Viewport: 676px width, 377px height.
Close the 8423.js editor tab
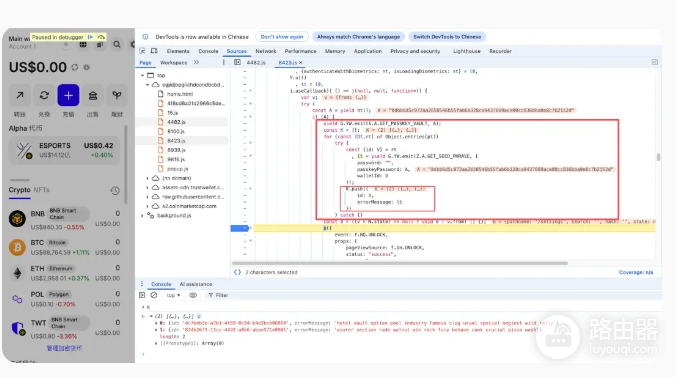click(x=300, y=63)
